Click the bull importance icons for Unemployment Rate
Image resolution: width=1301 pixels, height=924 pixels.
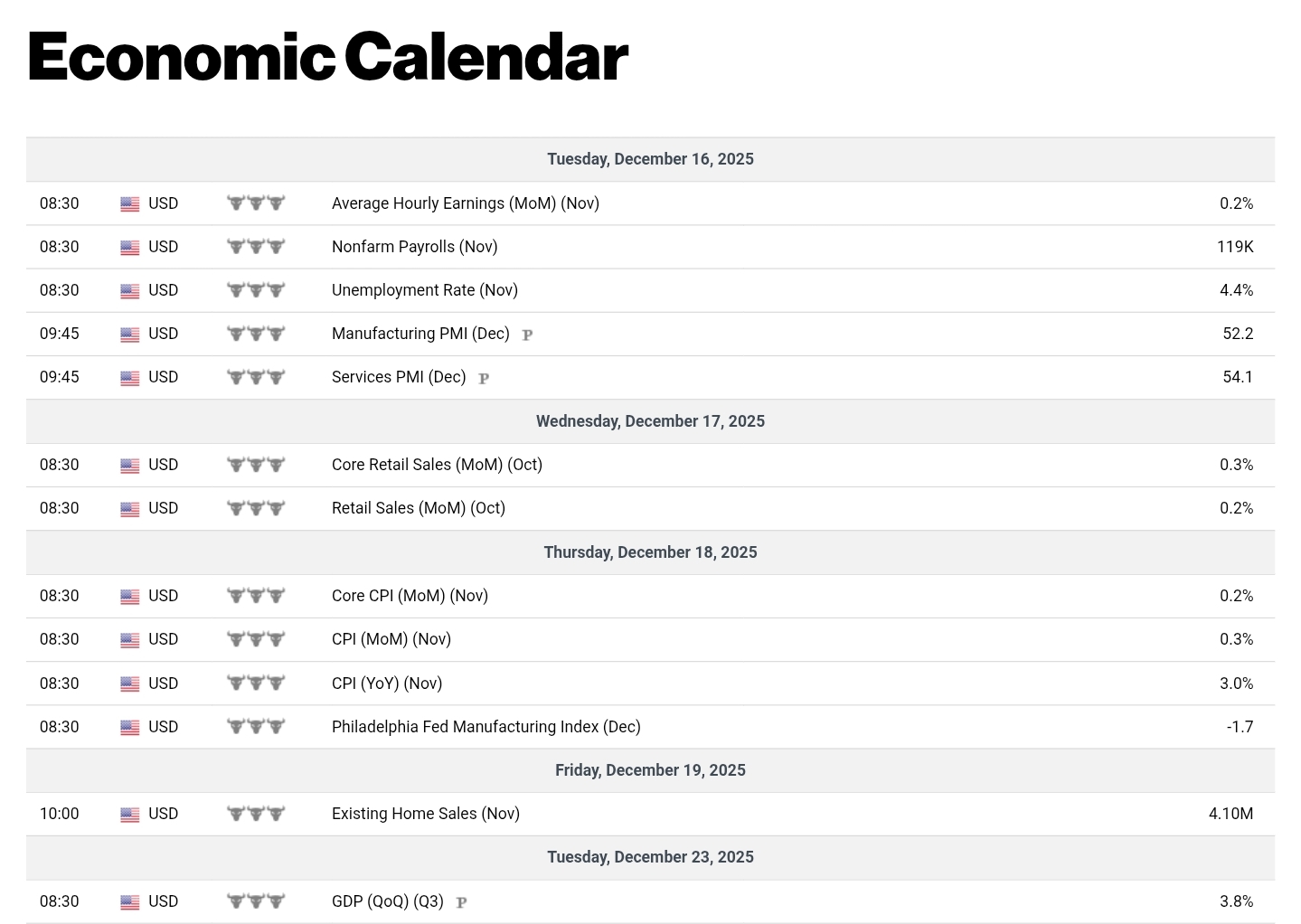(x=256, y=290)
